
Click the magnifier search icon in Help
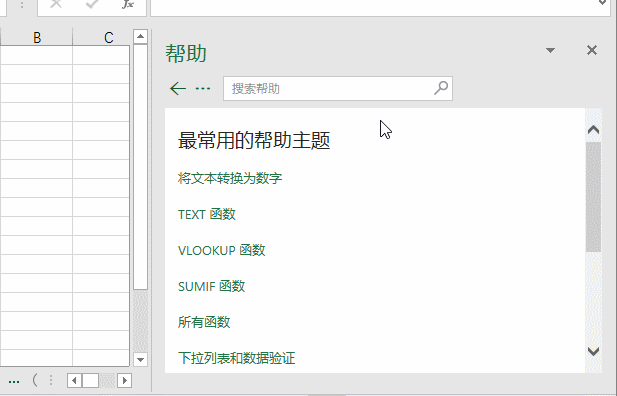coord(441,88)
